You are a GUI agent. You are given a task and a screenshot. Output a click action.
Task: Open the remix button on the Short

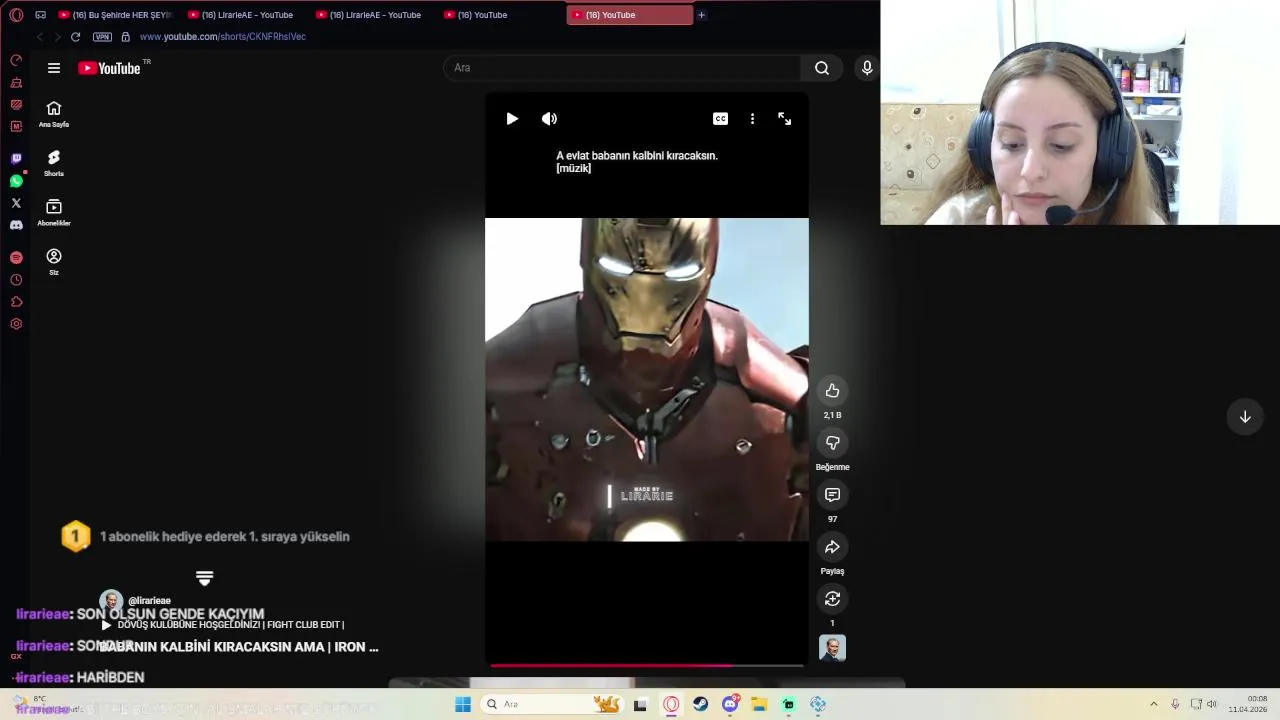pyautogui.click(x=832, y=599)
